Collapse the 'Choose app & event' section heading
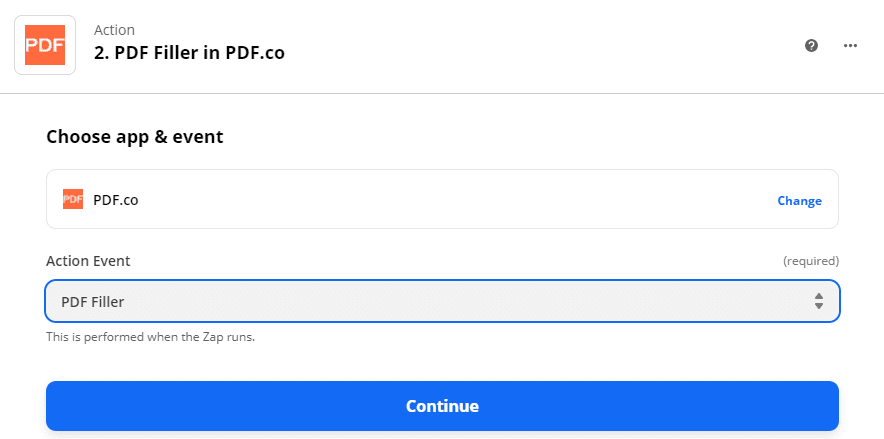 coord(135,136)
